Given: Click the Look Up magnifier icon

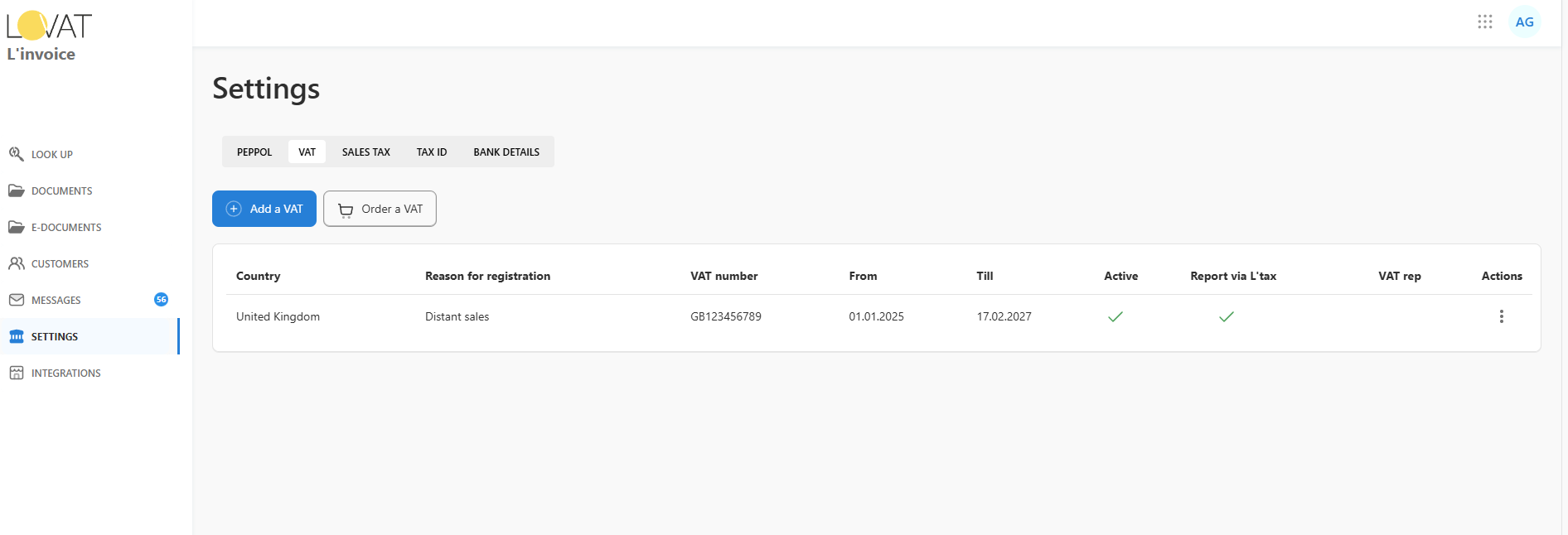Looking at the screenshot, I should pos(16,154).
